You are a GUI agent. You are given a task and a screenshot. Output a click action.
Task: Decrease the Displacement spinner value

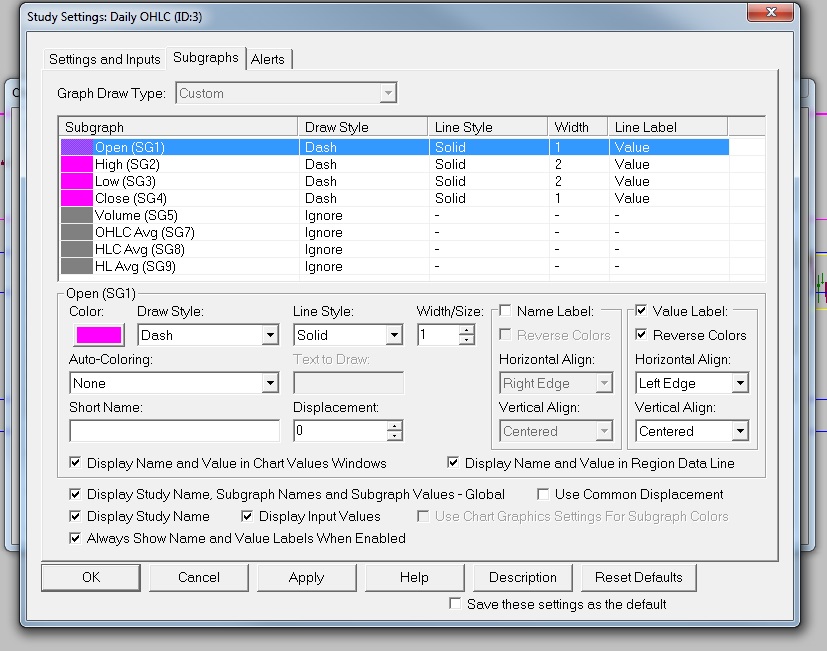pos(394,436)
